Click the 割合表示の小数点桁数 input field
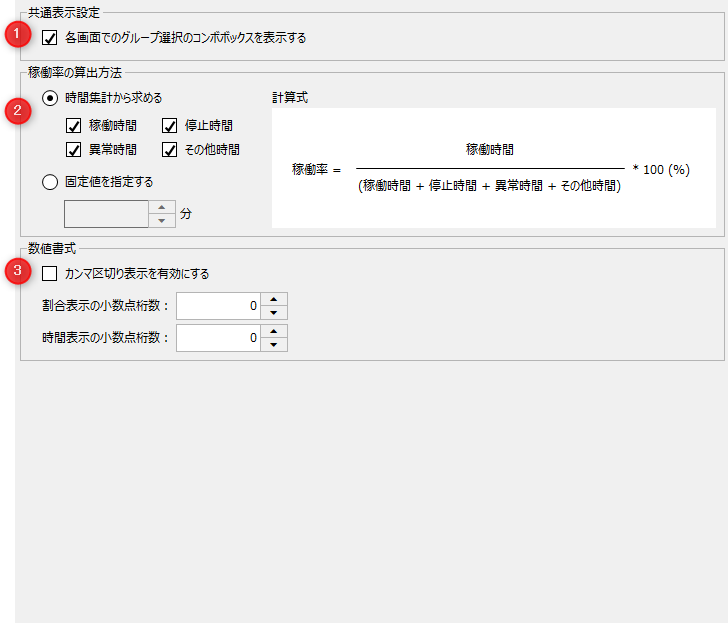 (218, 306)
